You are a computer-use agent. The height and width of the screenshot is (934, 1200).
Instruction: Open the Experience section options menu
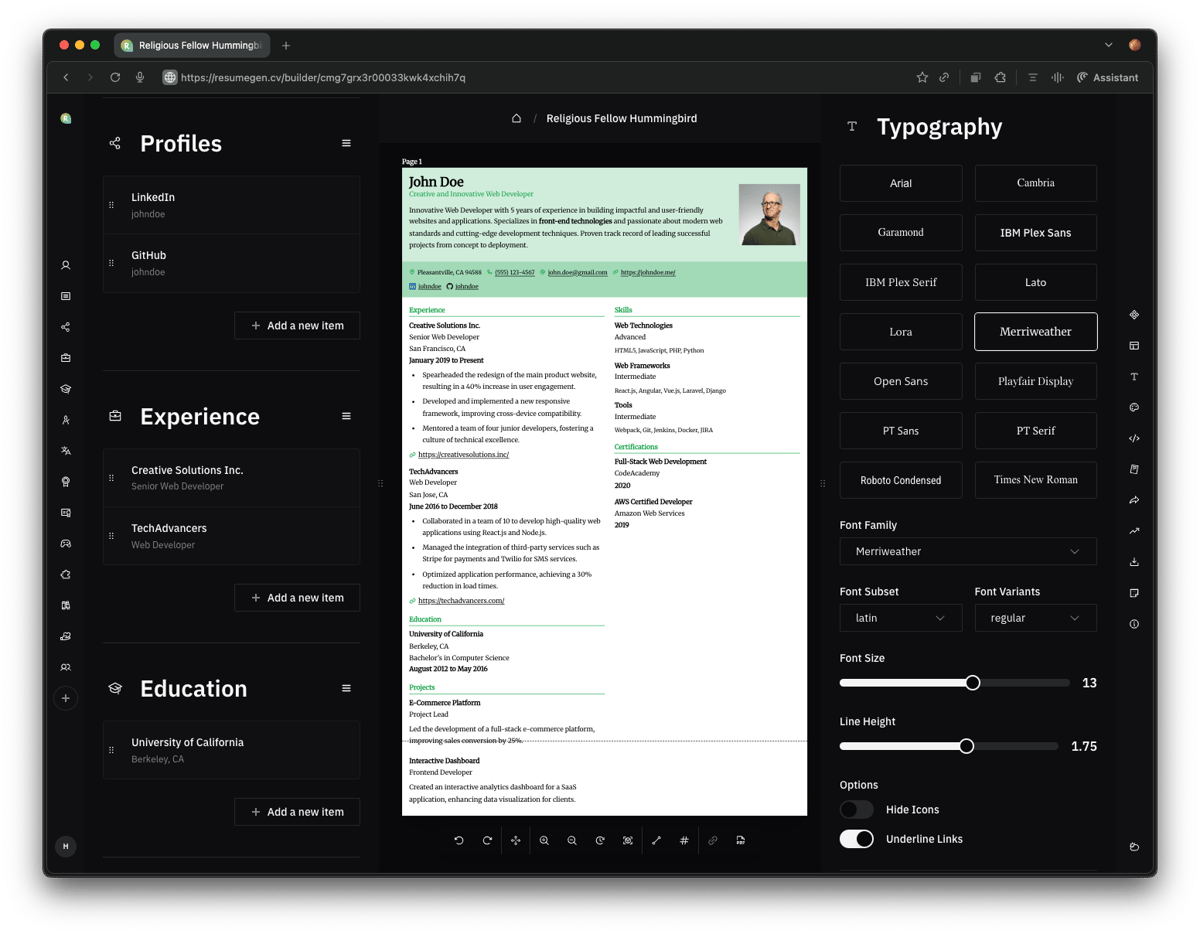pyautogui.click(x=346, y=417)
